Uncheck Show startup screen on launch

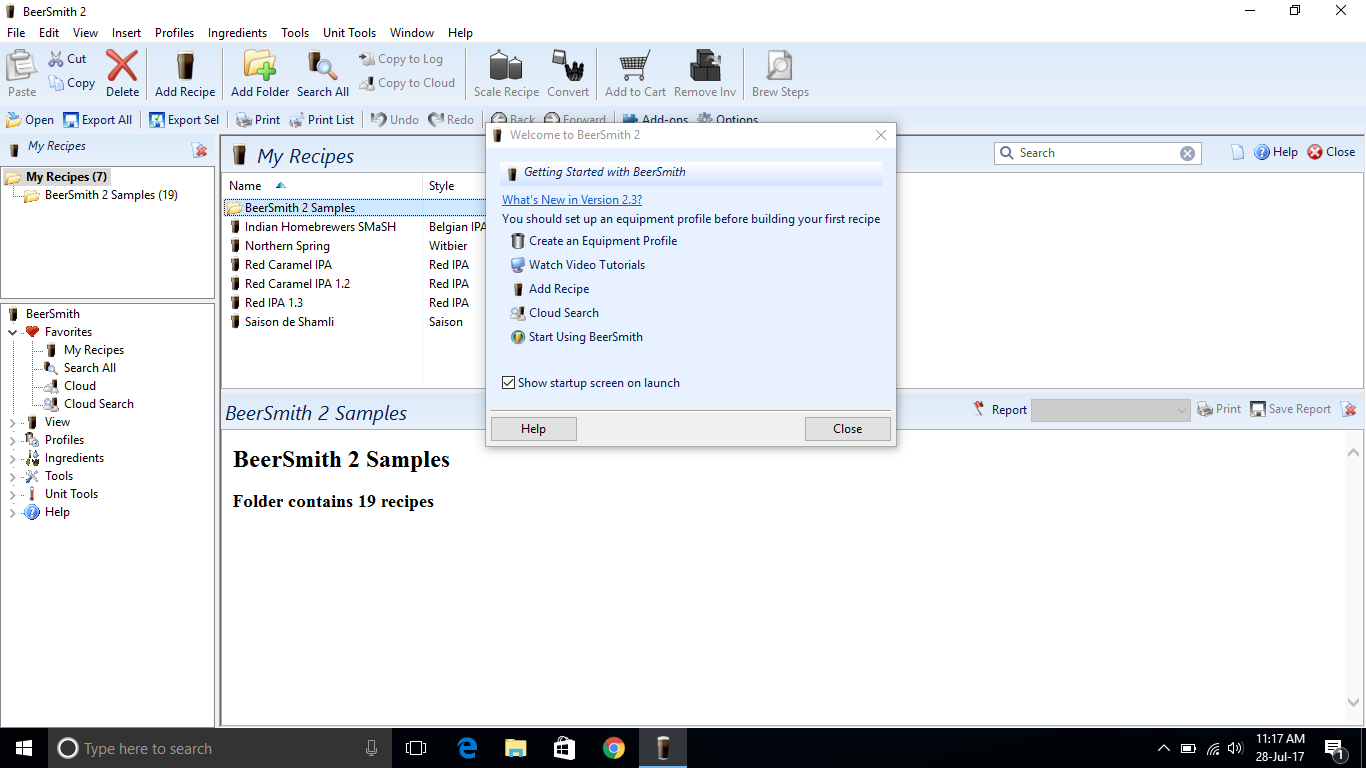coord(509,383)
